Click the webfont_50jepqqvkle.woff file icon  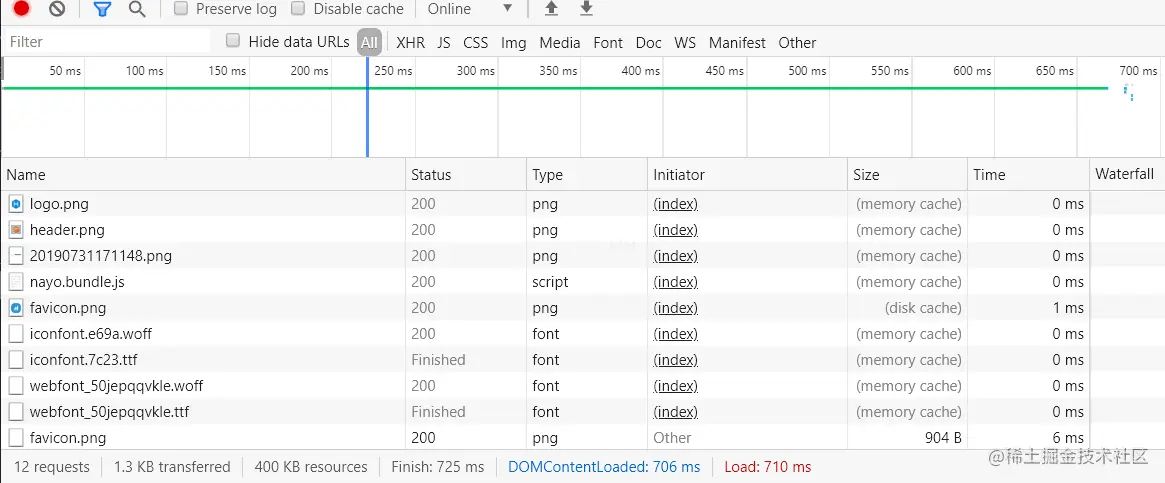(x=16, y=386)
